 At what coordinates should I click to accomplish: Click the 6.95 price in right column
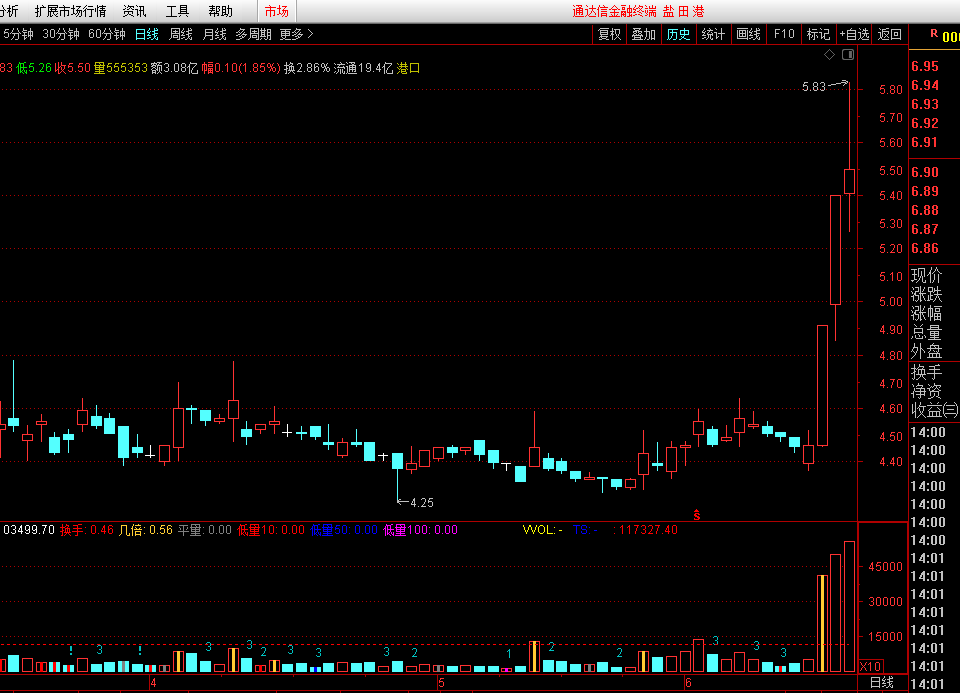pos(924,66)
